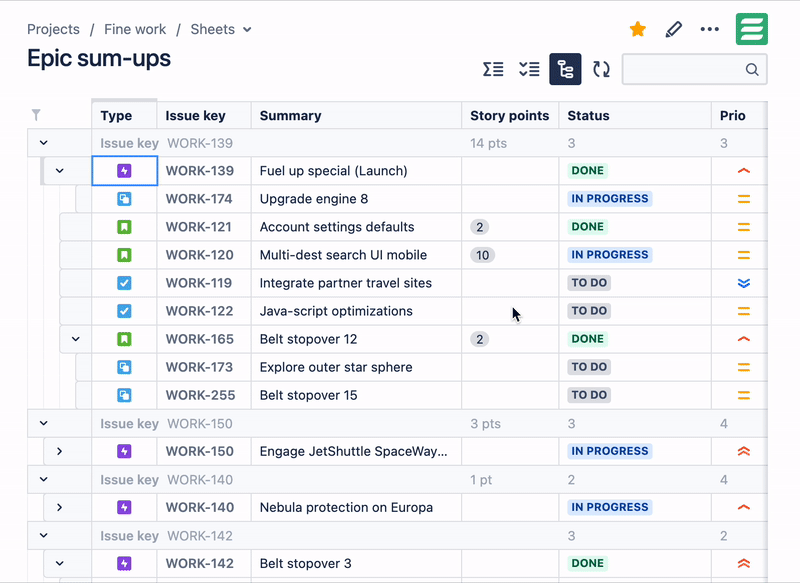Click summary 'Java-script optimizations'

336,311
